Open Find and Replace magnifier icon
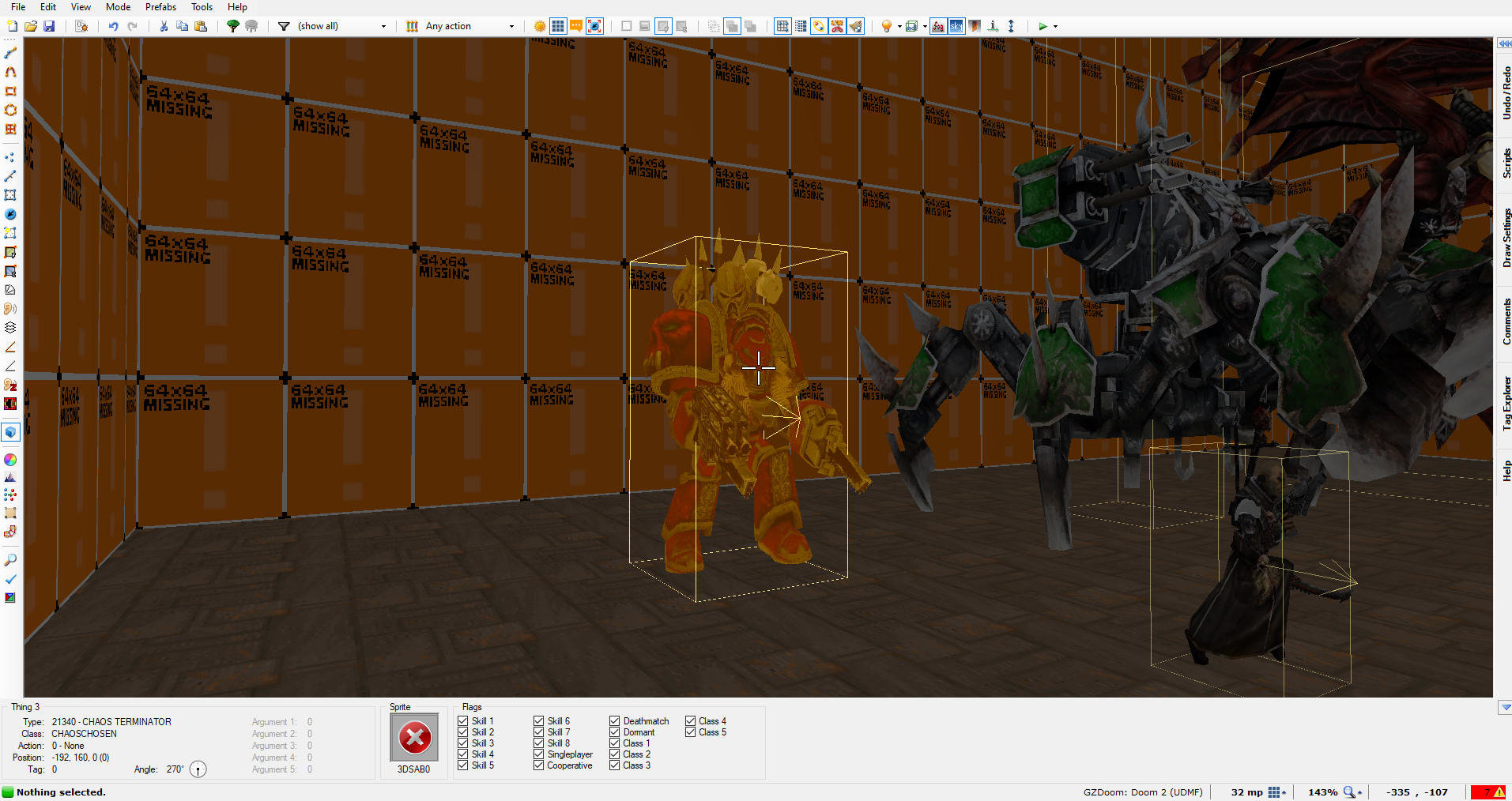 [10, 560]
